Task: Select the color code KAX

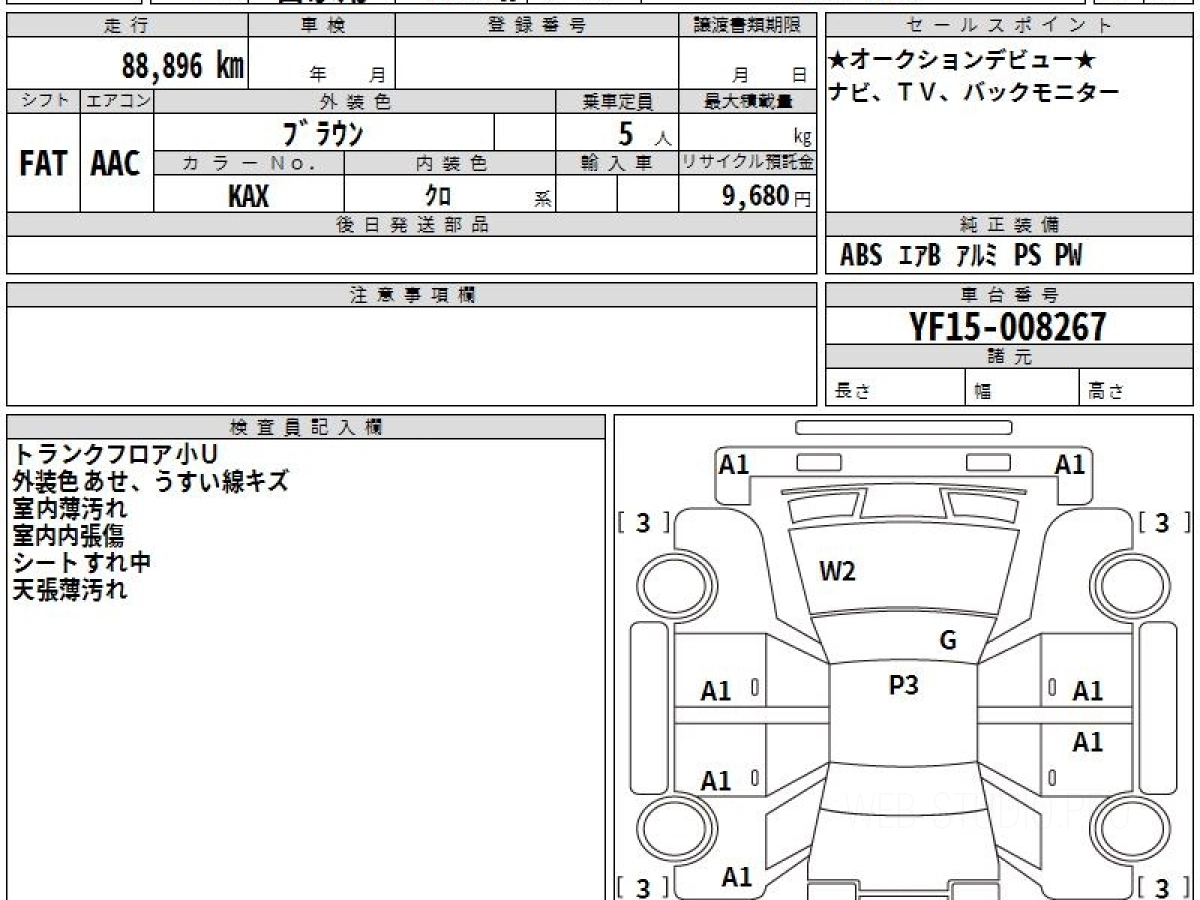Action: click(x=248, y=196)
